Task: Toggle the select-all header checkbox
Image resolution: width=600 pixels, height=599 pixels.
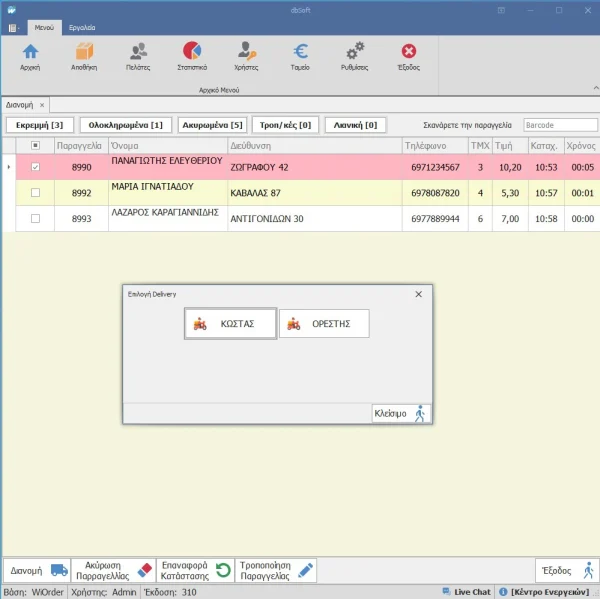Action: click(36, 145)
